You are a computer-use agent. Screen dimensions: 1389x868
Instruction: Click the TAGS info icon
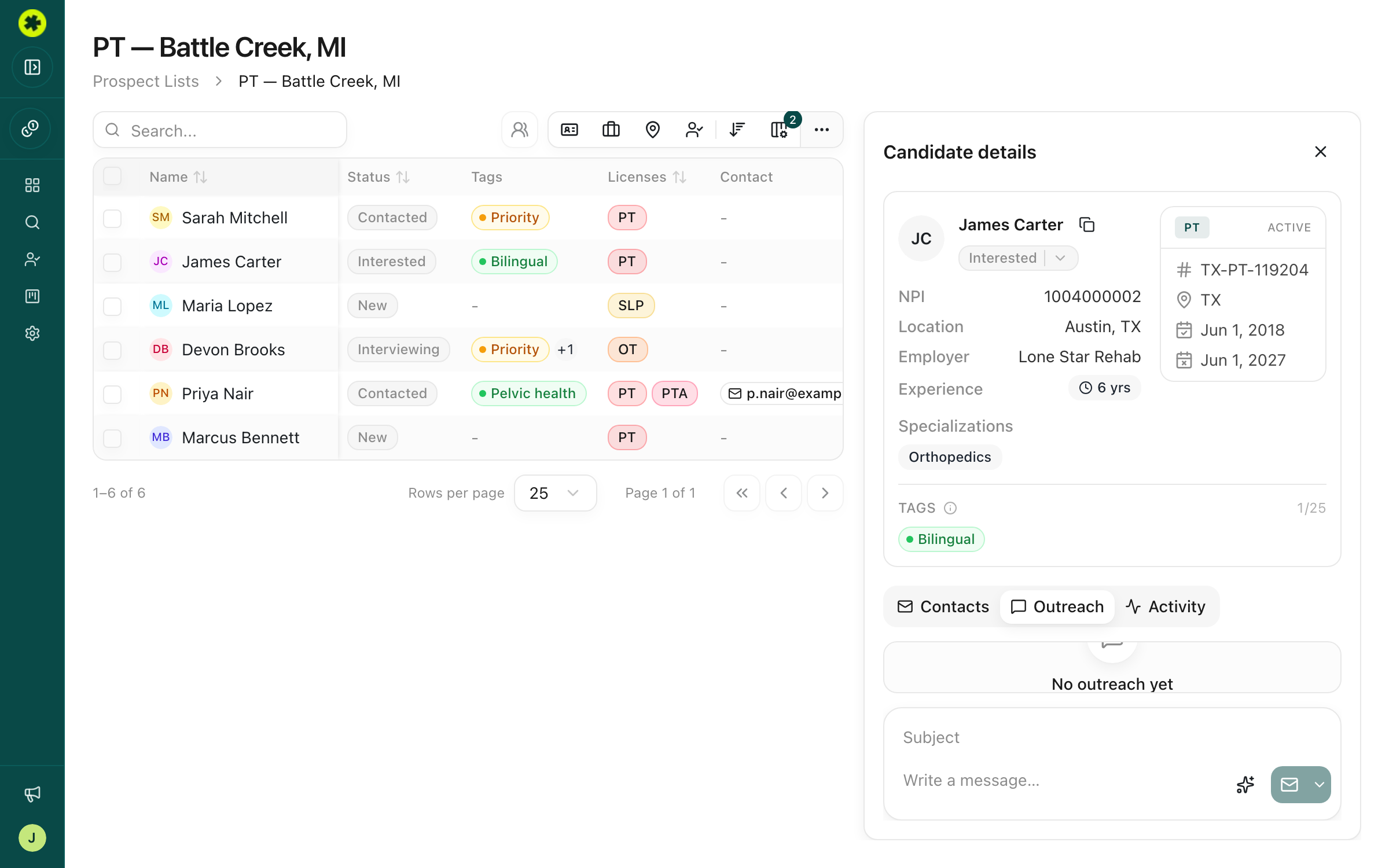[950, 508]
